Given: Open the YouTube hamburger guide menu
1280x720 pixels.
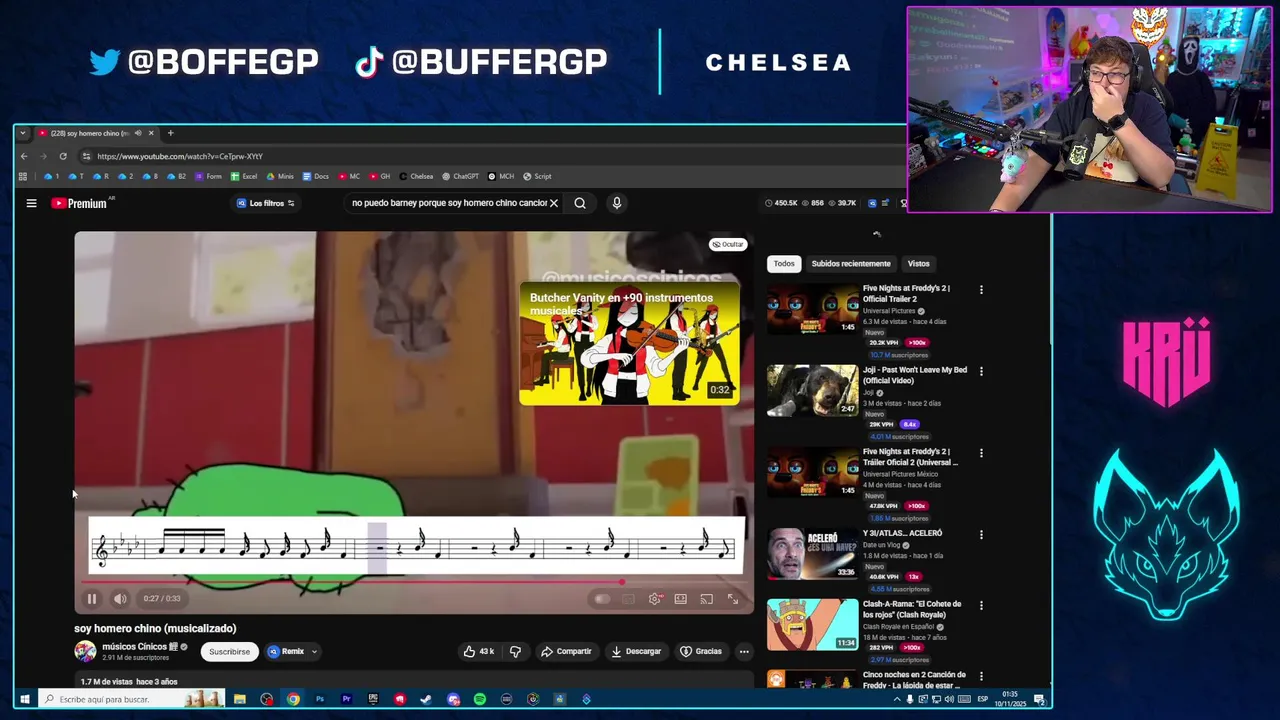Looking at the screenshot, I should coord(31,203).
